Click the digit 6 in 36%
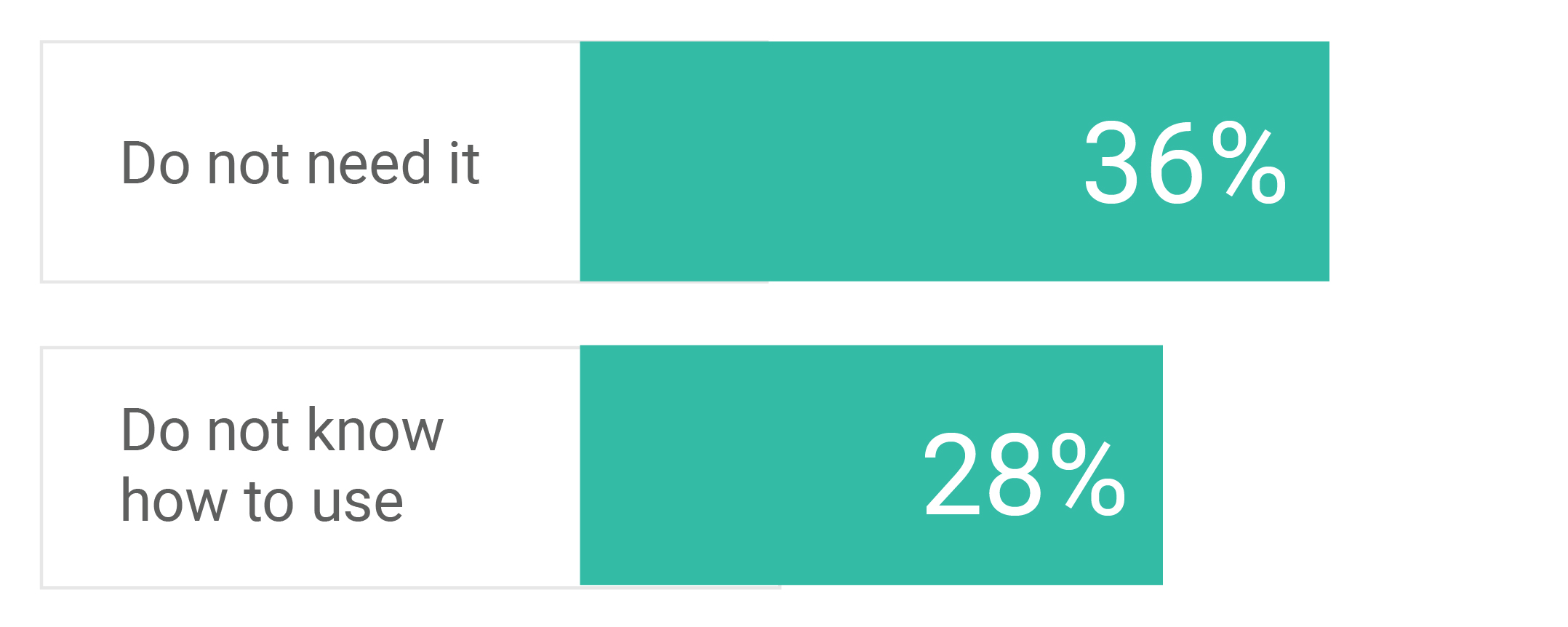This screenshot has width=1568, height=627. (x=1175, y=163)
